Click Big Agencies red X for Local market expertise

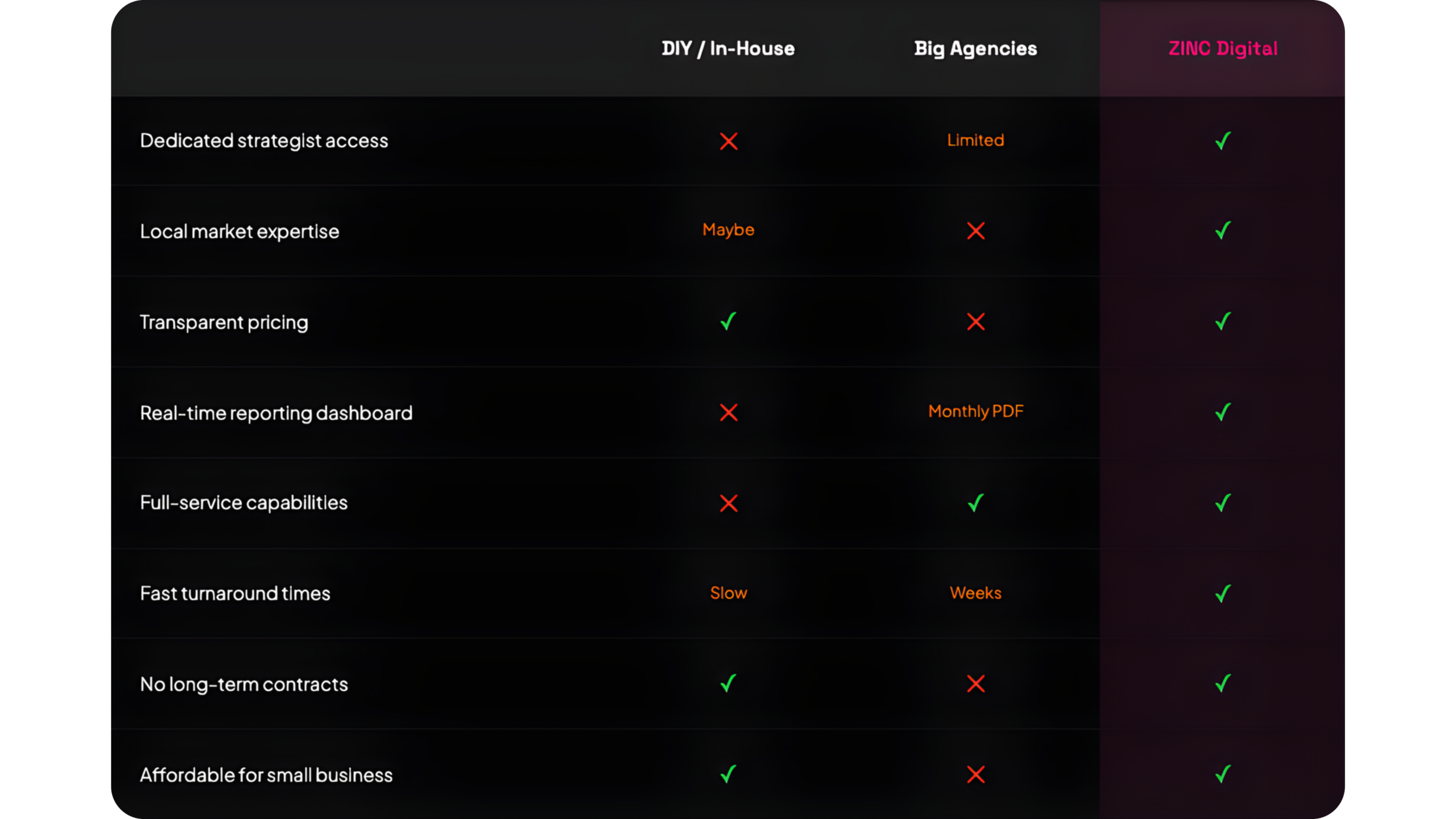(x=976, y=231)
